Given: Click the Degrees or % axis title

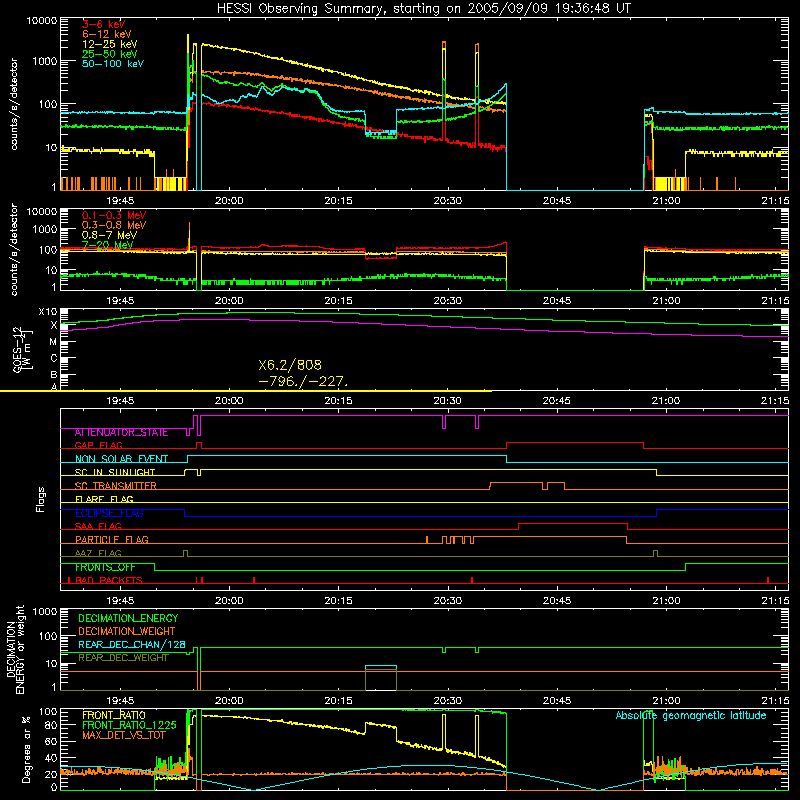Looking at the screenshot, I should pyautogui.click(x=26, y=749).
